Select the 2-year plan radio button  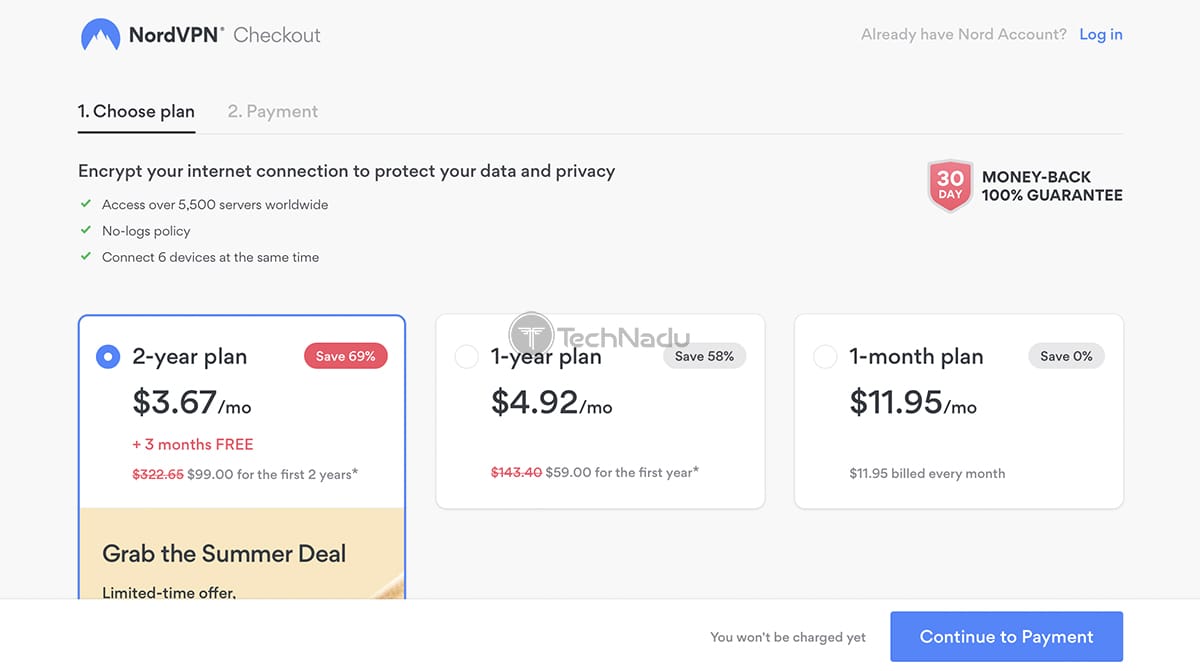pos(108,357)
